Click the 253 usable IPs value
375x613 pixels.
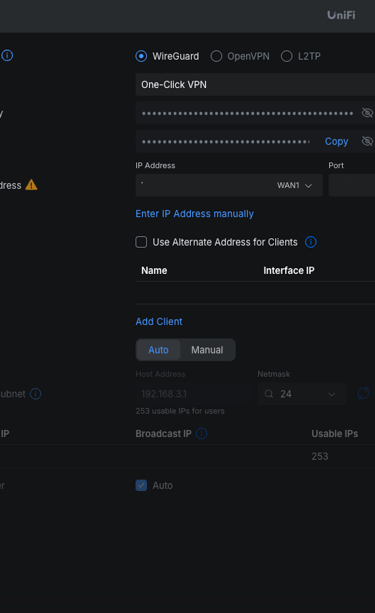click(320, 456)
